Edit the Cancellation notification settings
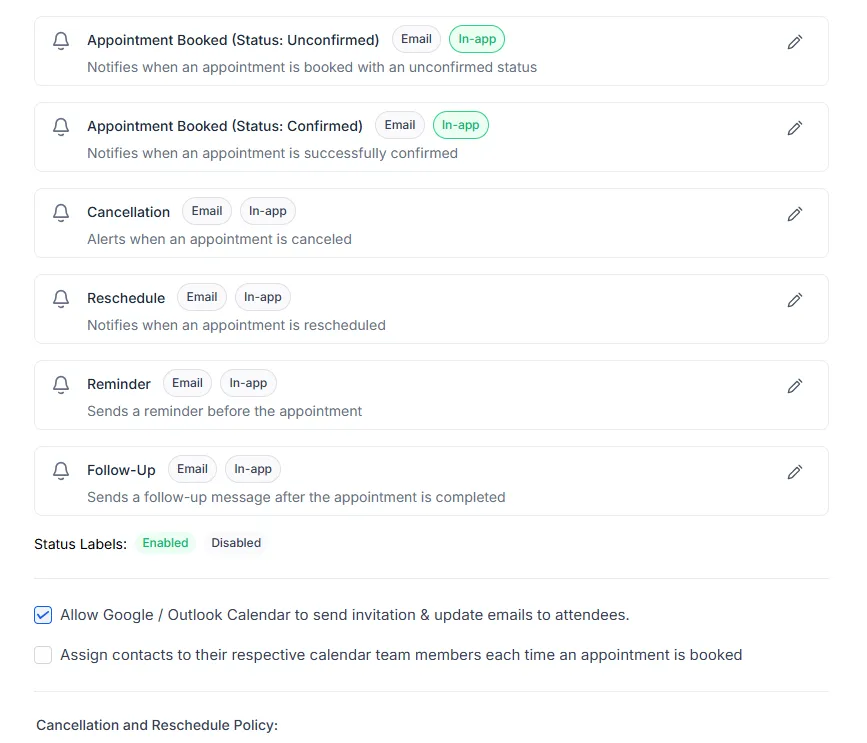 click(x=795, y=214)
